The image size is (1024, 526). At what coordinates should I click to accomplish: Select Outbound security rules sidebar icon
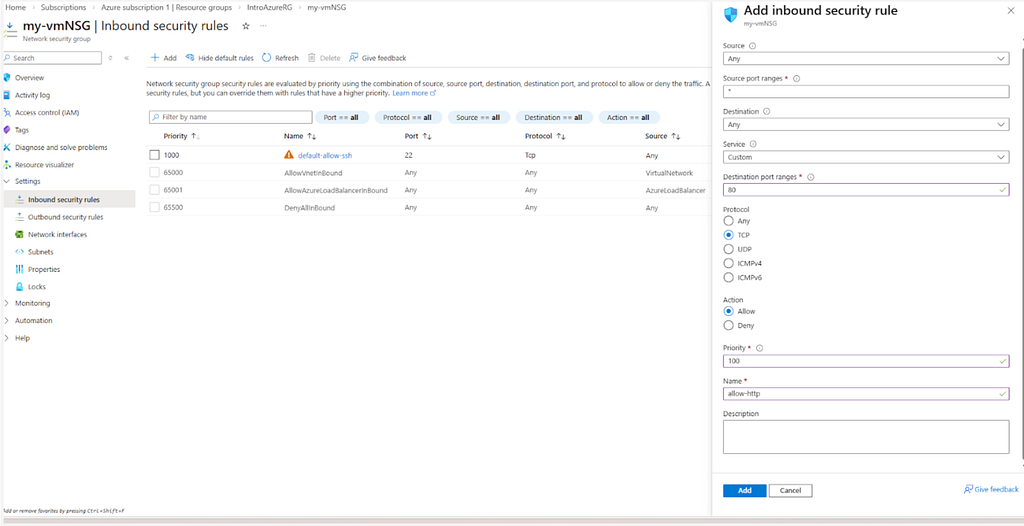(20, 216)
